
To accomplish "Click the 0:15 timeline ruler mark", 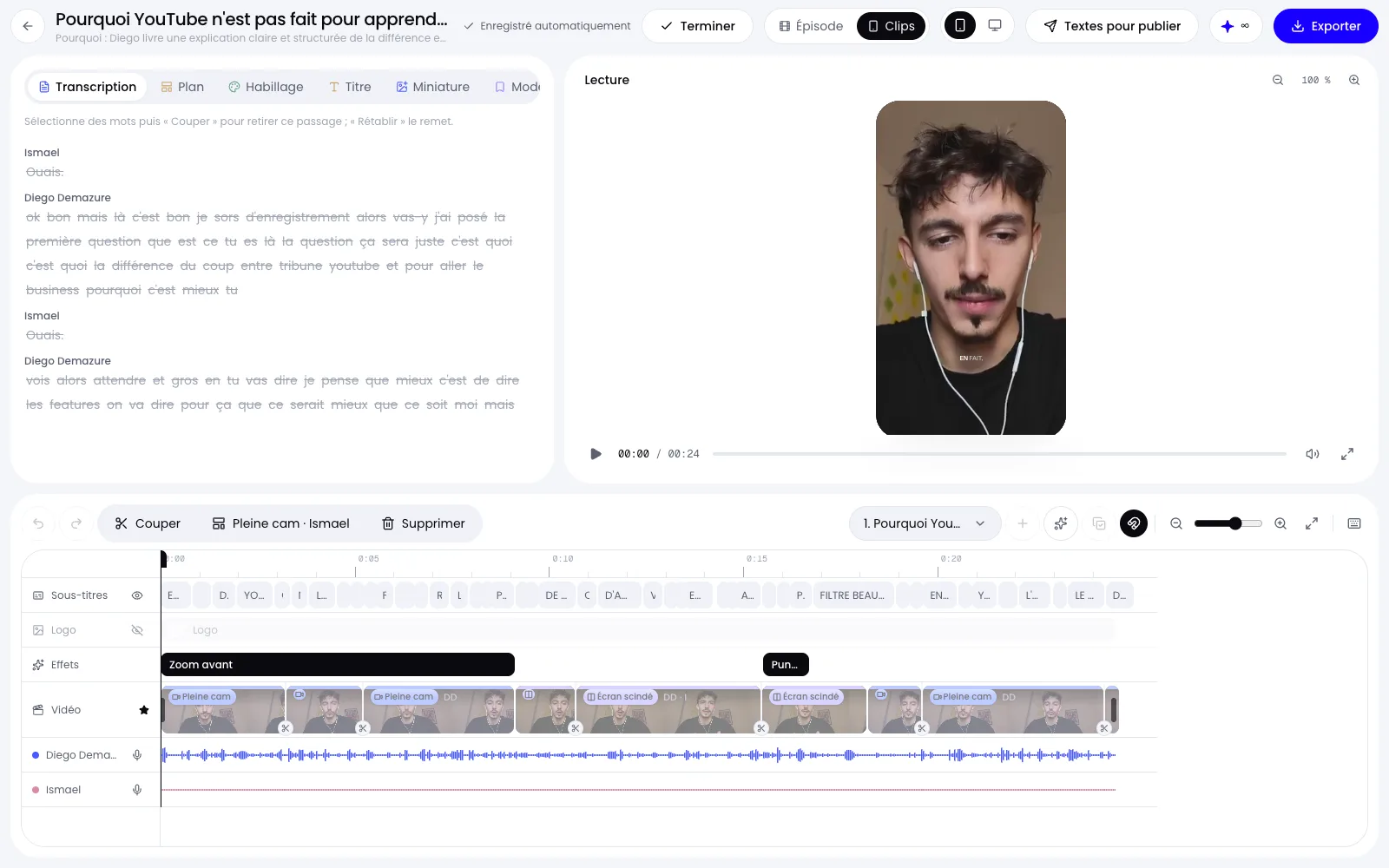I will pyautogui.click(x=756, y=560).
